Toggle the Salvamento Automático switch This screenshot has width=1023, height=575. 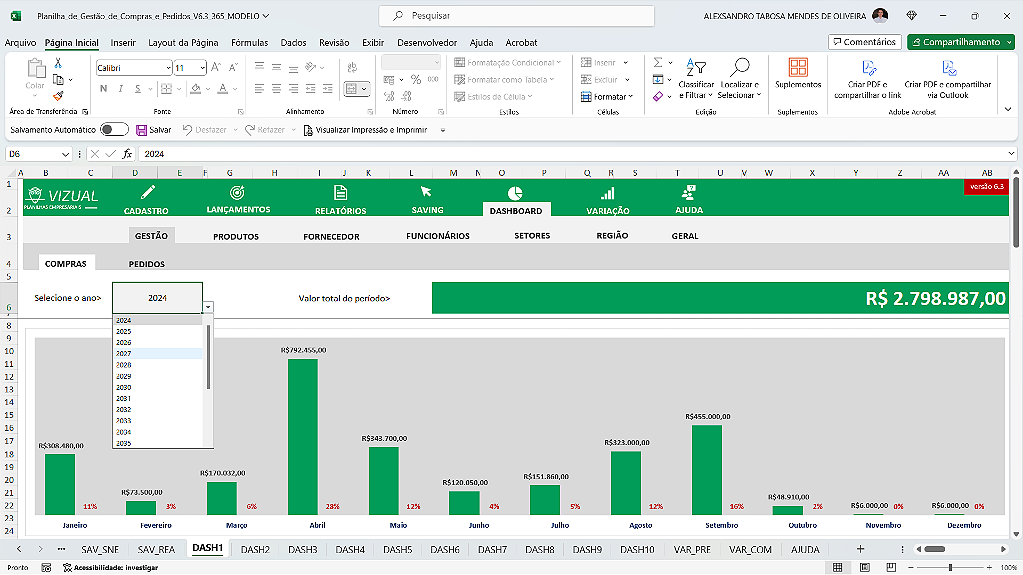(114, 130)
